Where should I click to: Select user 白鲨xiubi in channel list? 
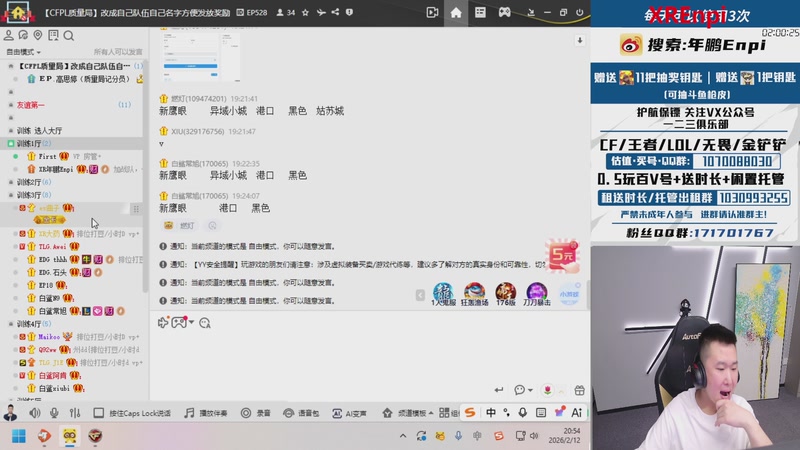pos(55,388)
